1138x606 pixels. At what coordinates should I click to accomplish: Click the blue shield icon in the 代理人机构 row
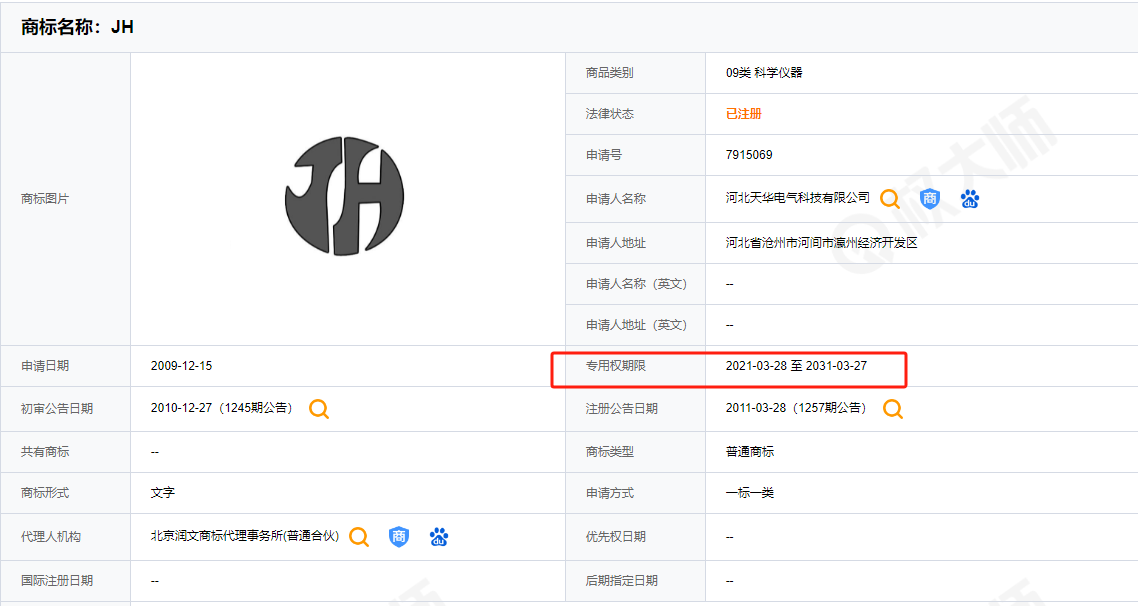[x=399, y=537]
